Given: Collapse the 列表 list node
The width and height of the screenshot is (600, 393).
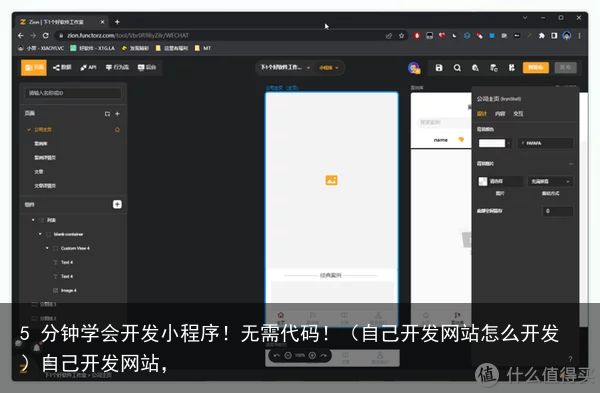Looking at the screenshot, I should coord(33,220).
